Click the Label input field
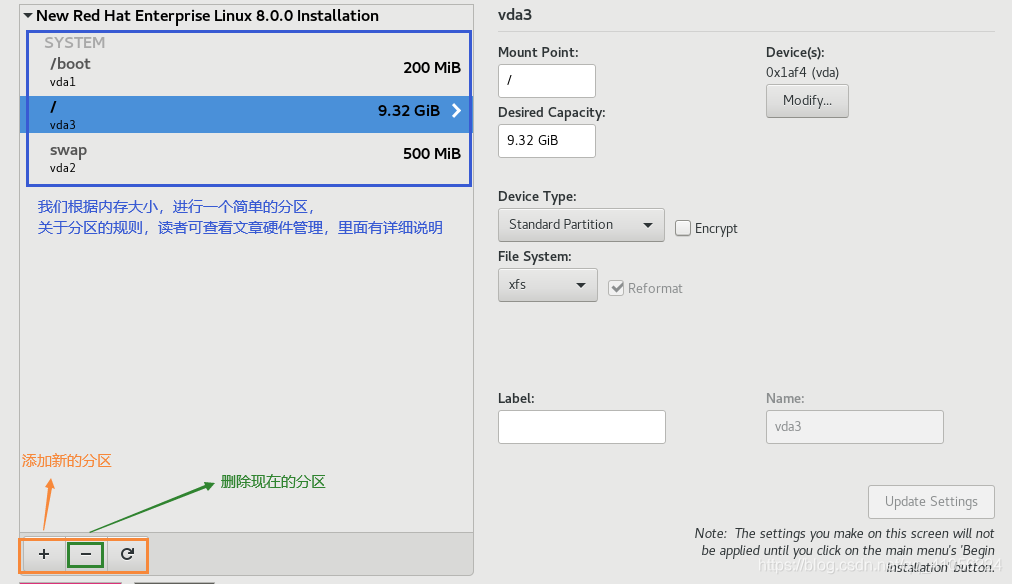The image size is (1012, 584). pos(582,427)
